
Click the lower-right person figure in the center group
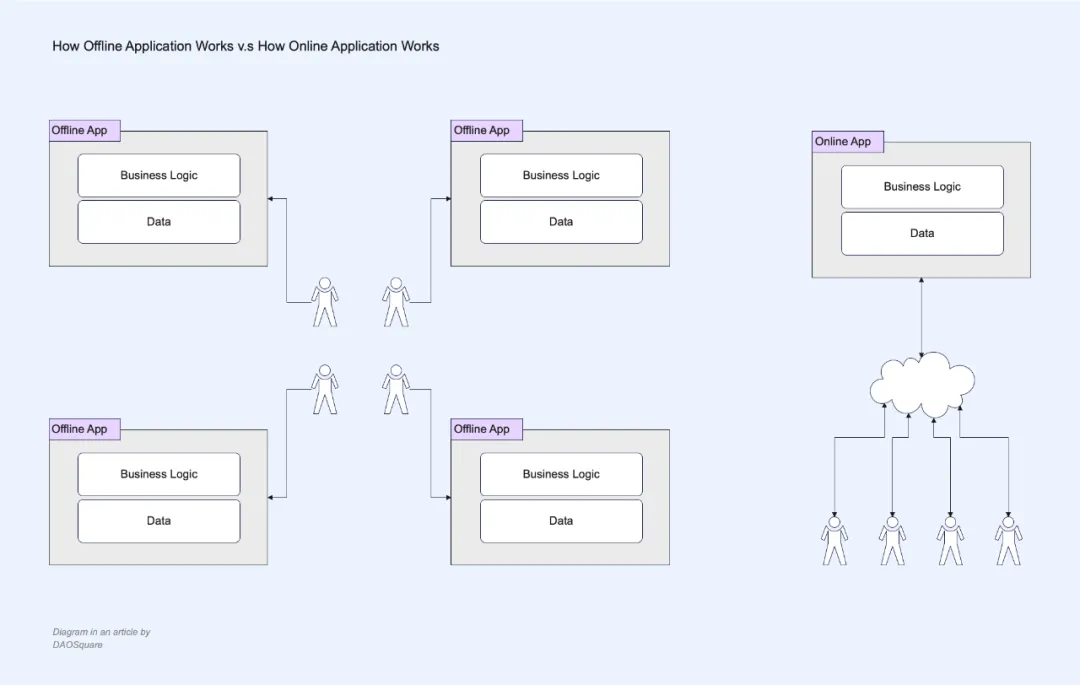coord(396,389)
